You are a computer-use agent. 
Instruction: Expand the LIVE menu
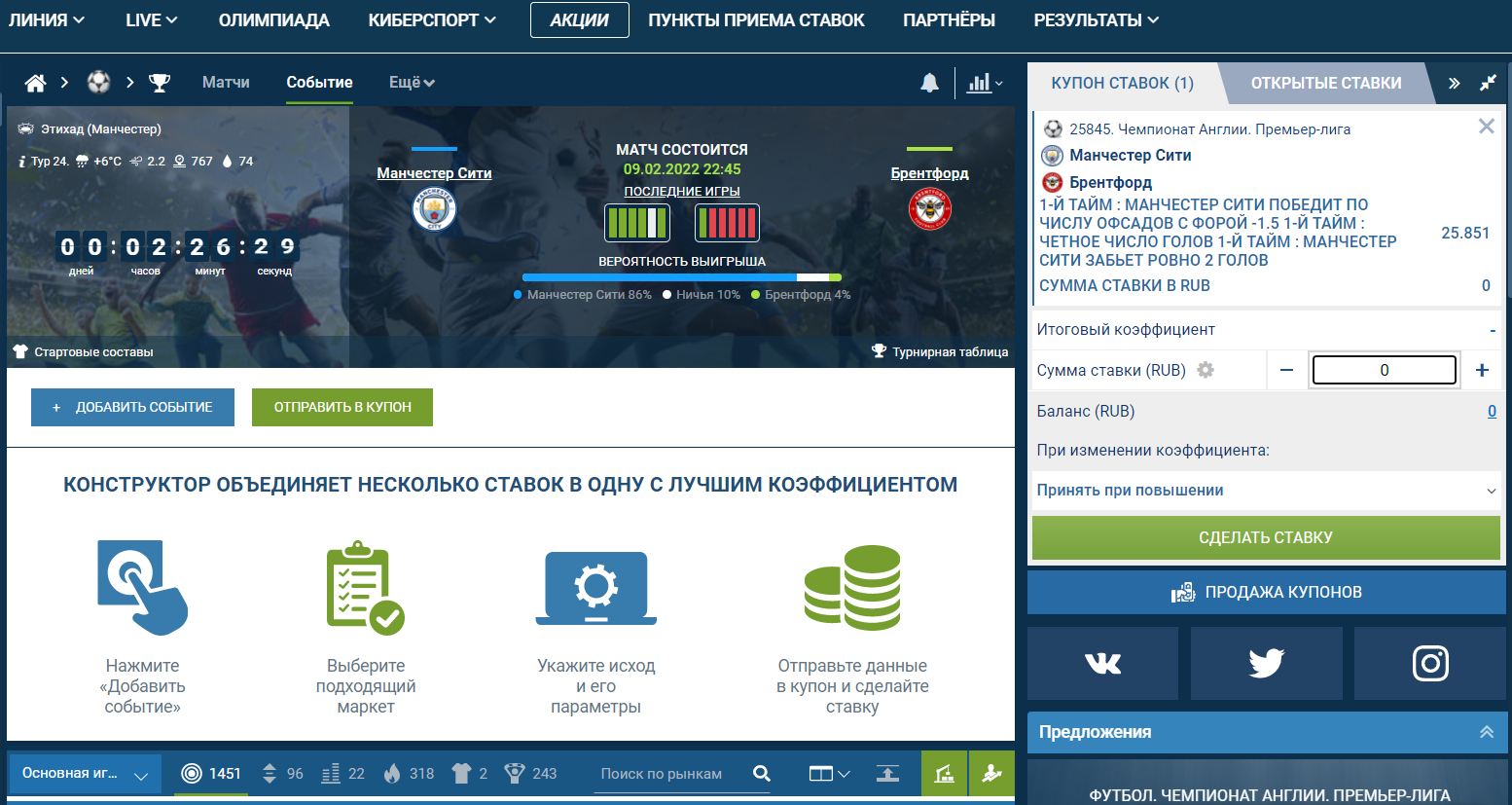click(152, 19)
